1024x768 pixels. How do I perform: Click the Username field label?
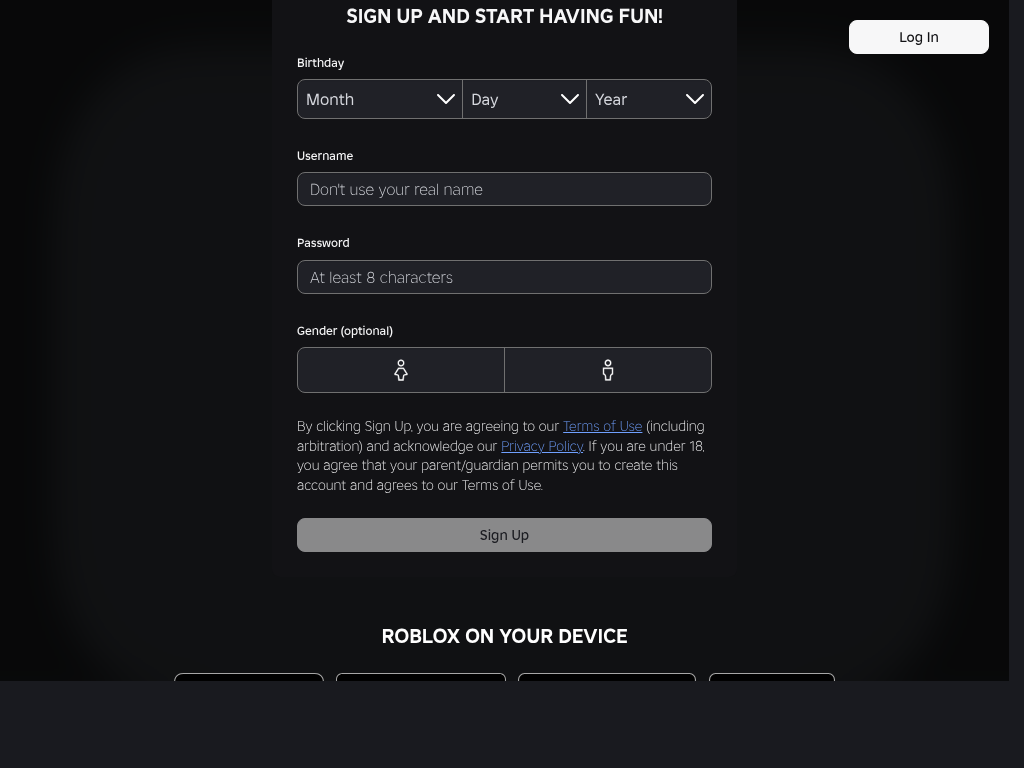(x=325, y=156)
